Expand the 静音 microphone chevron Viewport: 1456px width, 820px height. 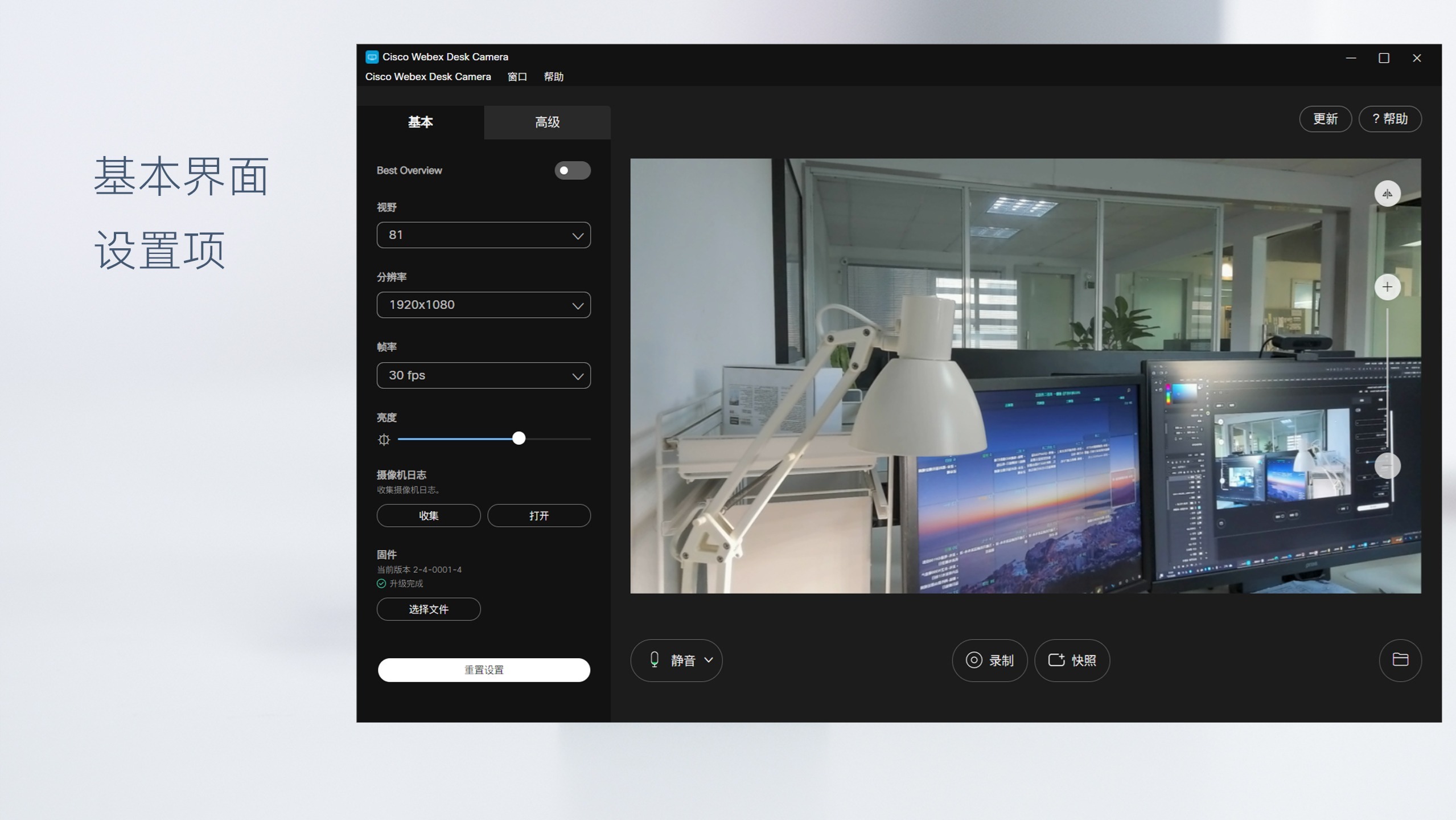(709, 660)
